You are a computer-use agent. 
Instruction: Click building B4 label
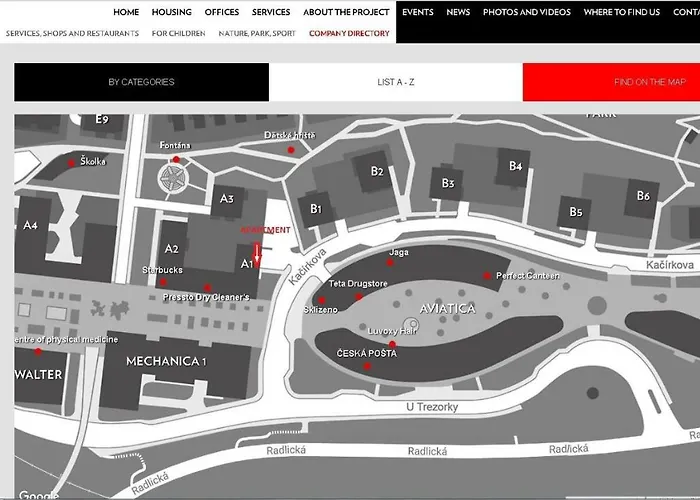click(x=516, y=166)
